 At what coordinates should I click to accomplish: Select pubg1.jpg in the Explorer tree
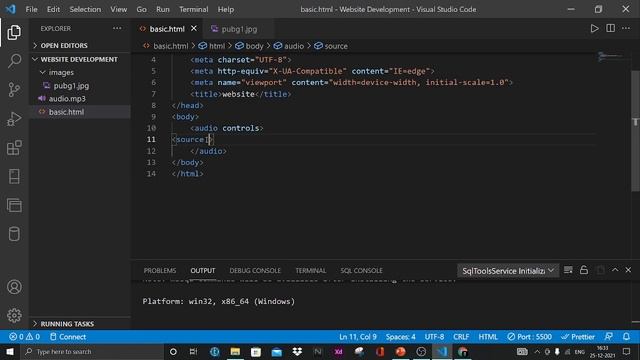coord(80,85)
